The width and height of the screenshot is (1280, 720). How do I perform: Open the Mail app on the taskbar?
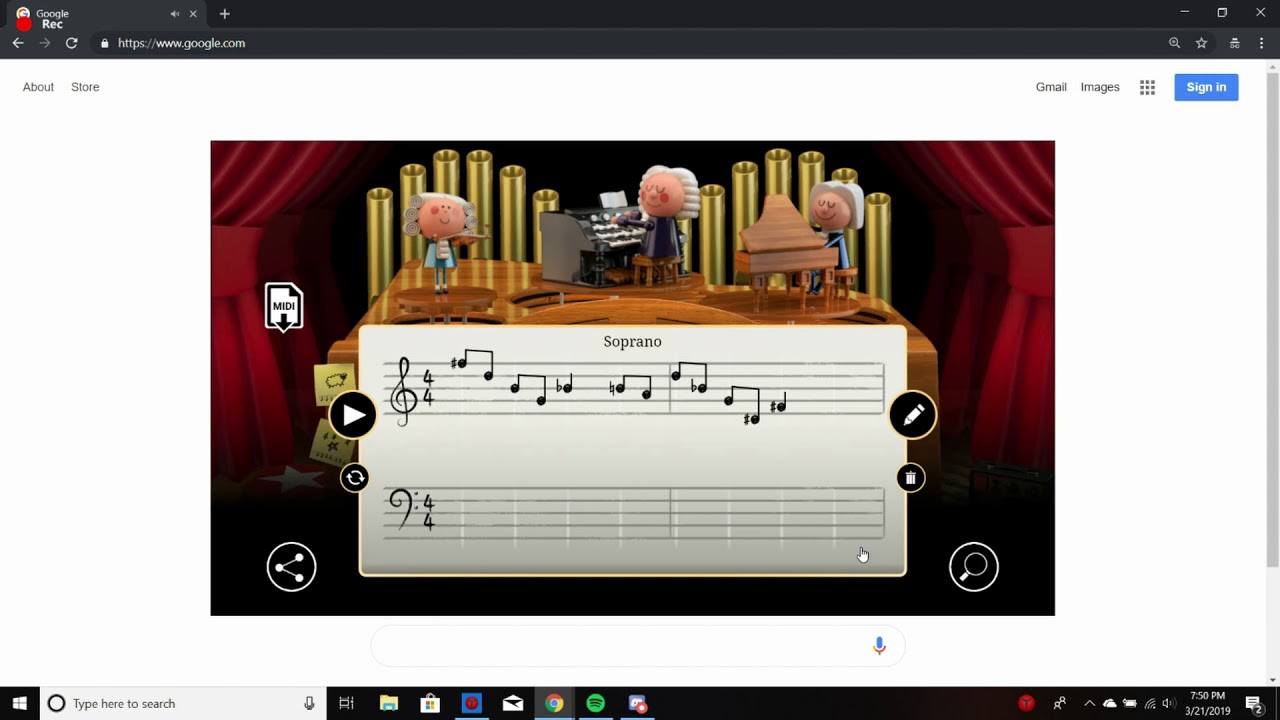click(x=513, y=703)
